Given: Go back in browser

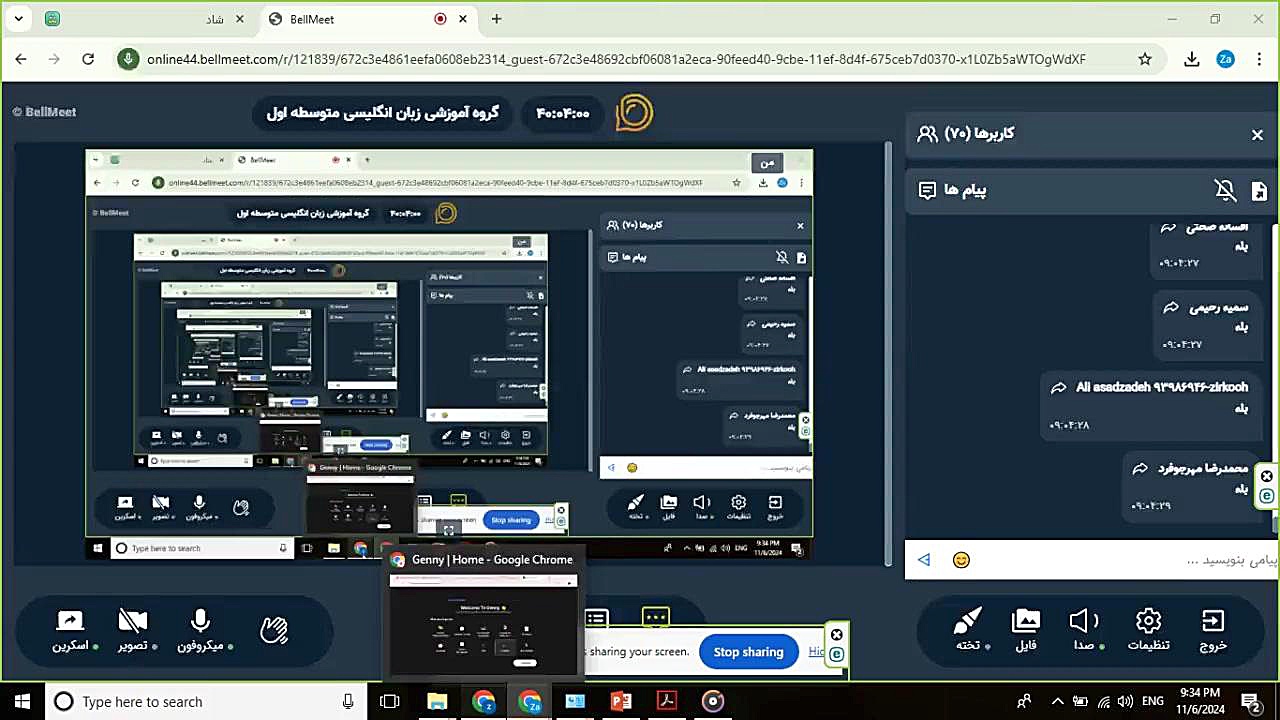Looking at the screenshot, I should point(21,60).
